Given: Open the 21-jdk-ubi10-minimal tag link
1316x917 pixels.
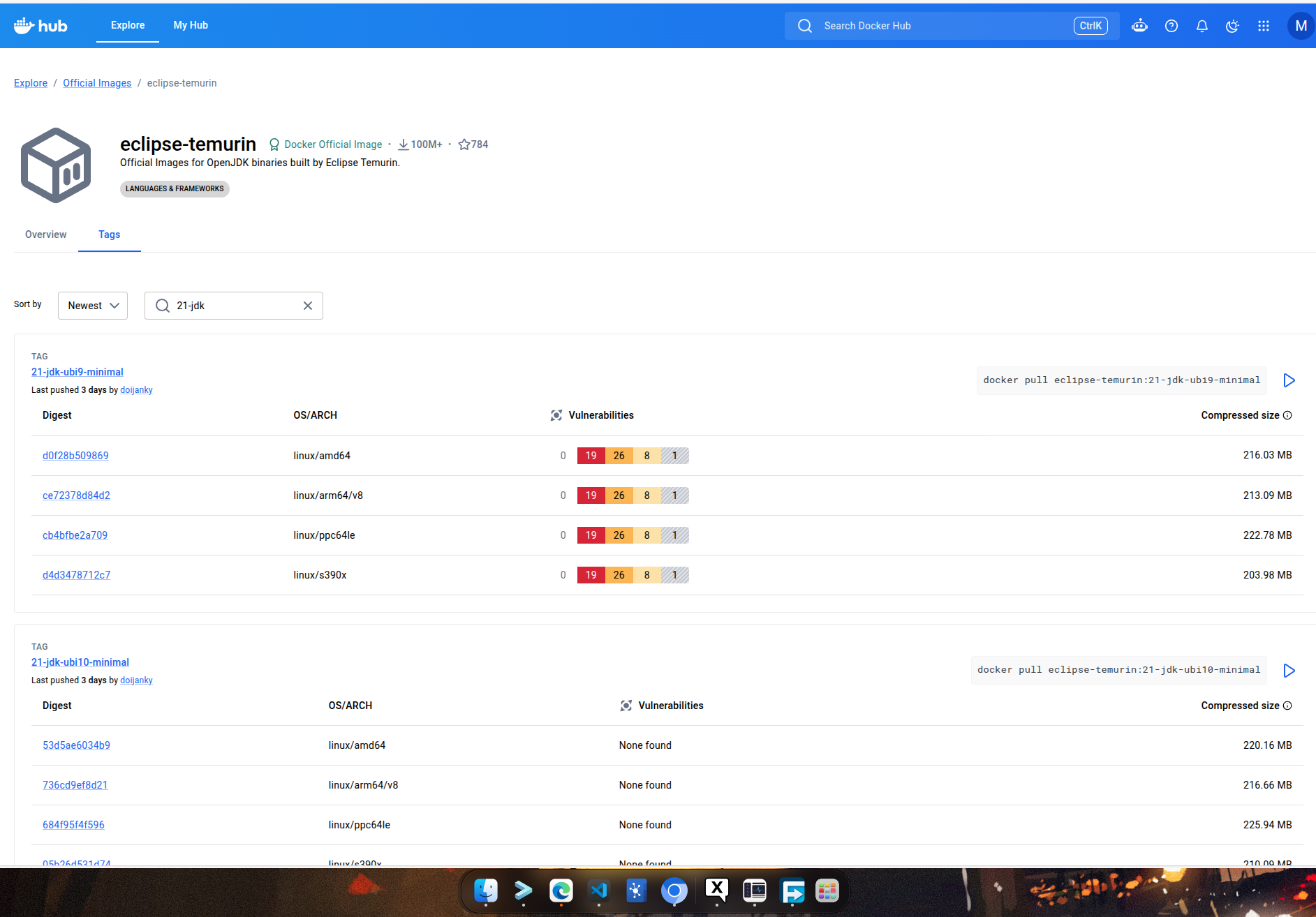Looking at the screenshot, I should click(x=80, y=662).
